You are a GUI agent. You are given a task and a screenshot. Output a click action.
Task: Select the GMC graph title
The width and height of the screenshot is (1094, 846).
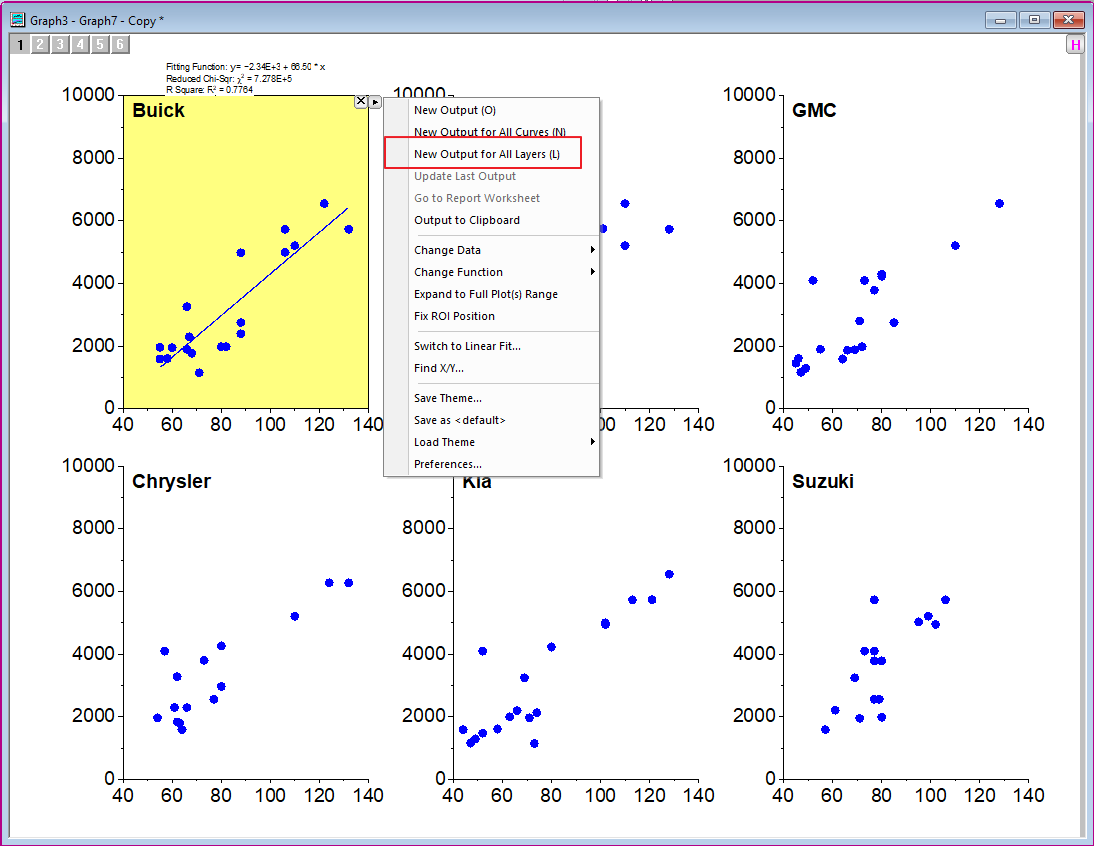pyautogui.click(x=814, y=110)
